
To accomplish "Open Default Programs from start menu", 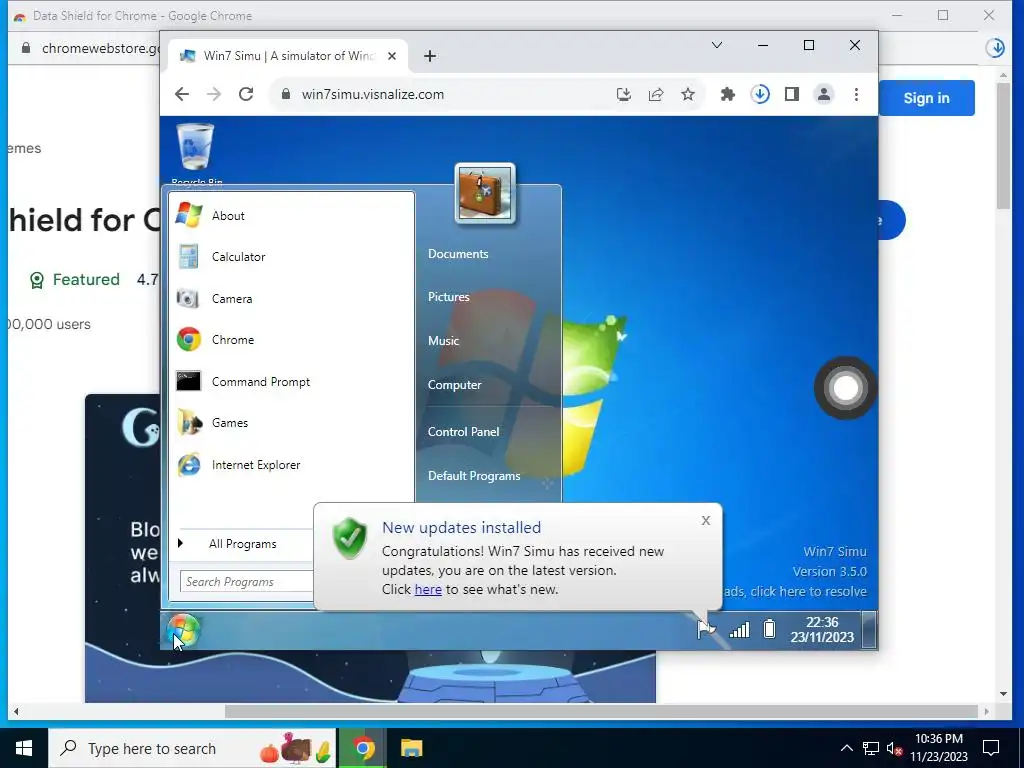I will pos(474,476).
